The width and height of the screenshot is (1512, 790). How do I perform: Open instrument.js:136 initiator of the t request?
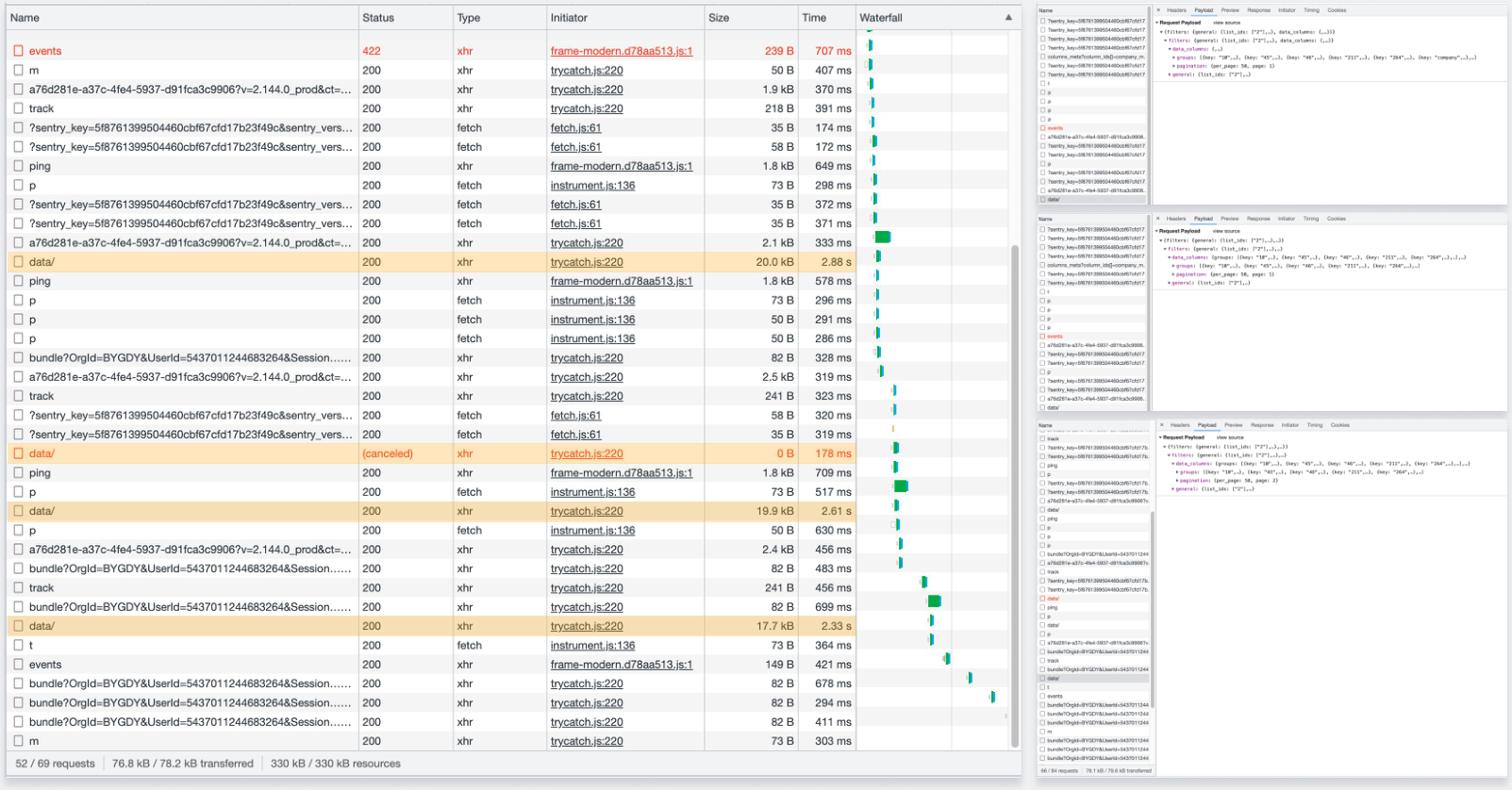pyautogui.click(x=593, y=646)
